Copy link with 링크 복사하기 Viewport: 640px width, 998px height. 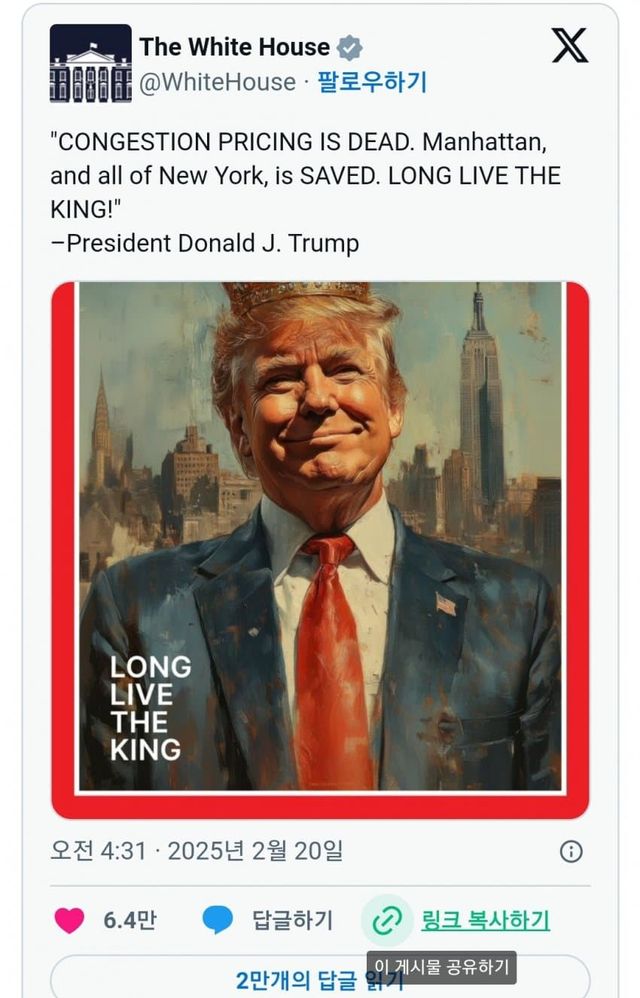click(485, 920)
